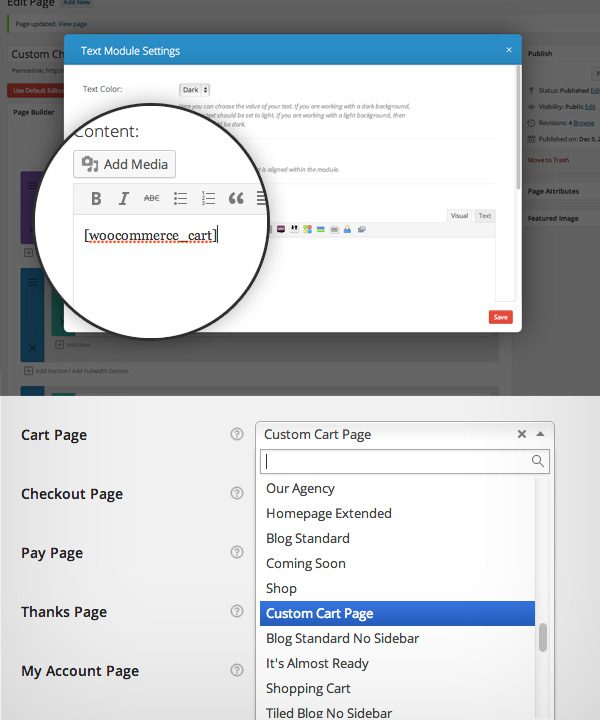This screenshot has width=600, height=720.
Task: Click the View page link in the update notice
Action: 72,24
